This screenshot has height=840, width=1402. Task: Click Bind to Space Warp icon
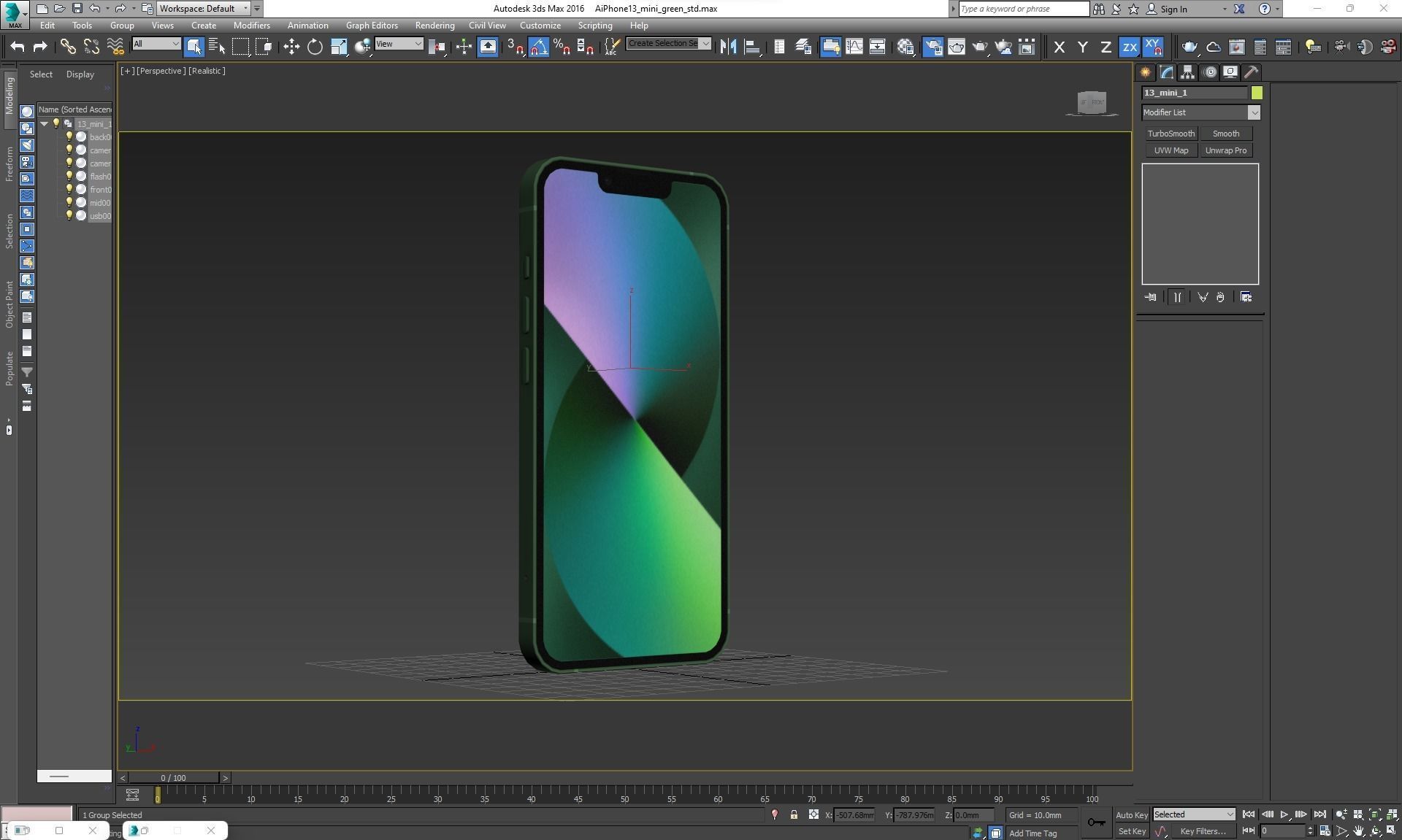coord(115,47)
